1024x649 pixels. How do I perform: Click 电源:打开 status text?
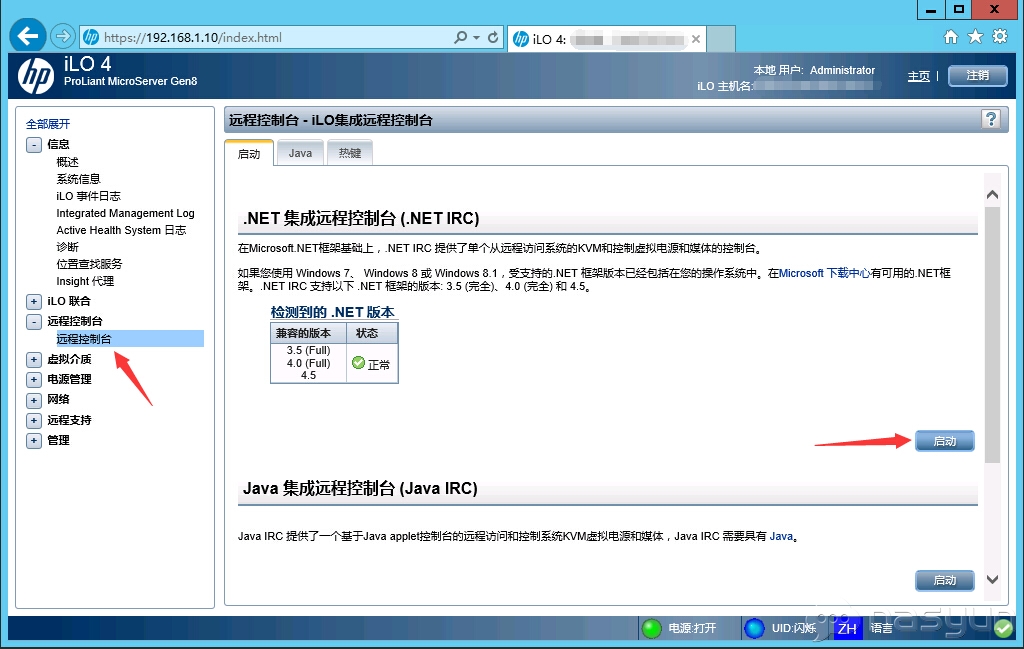click(x=692, y=628)
